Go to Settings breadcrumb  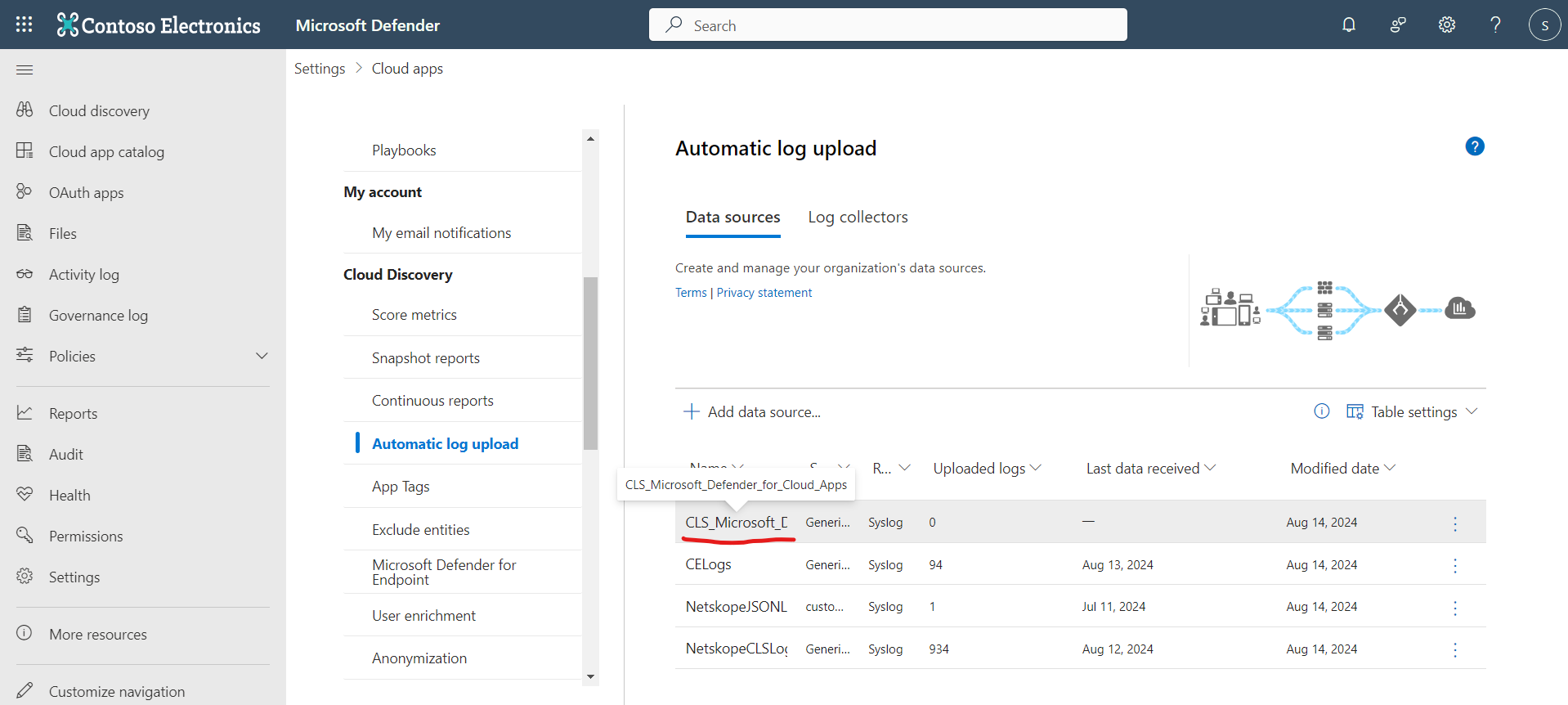point(320,69)
